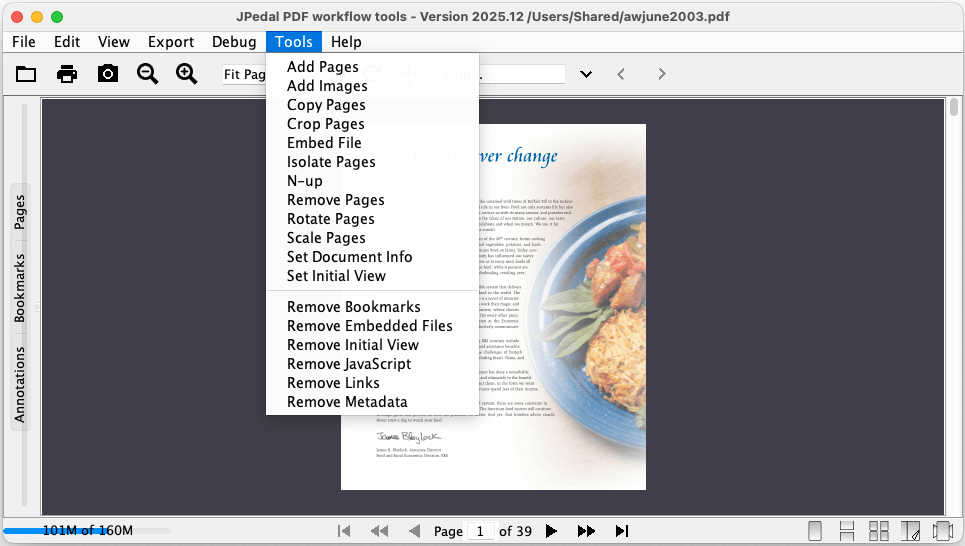Click the memory usage progress bar
The height and width of the screenshot is (546, 965).
(87, 531)
